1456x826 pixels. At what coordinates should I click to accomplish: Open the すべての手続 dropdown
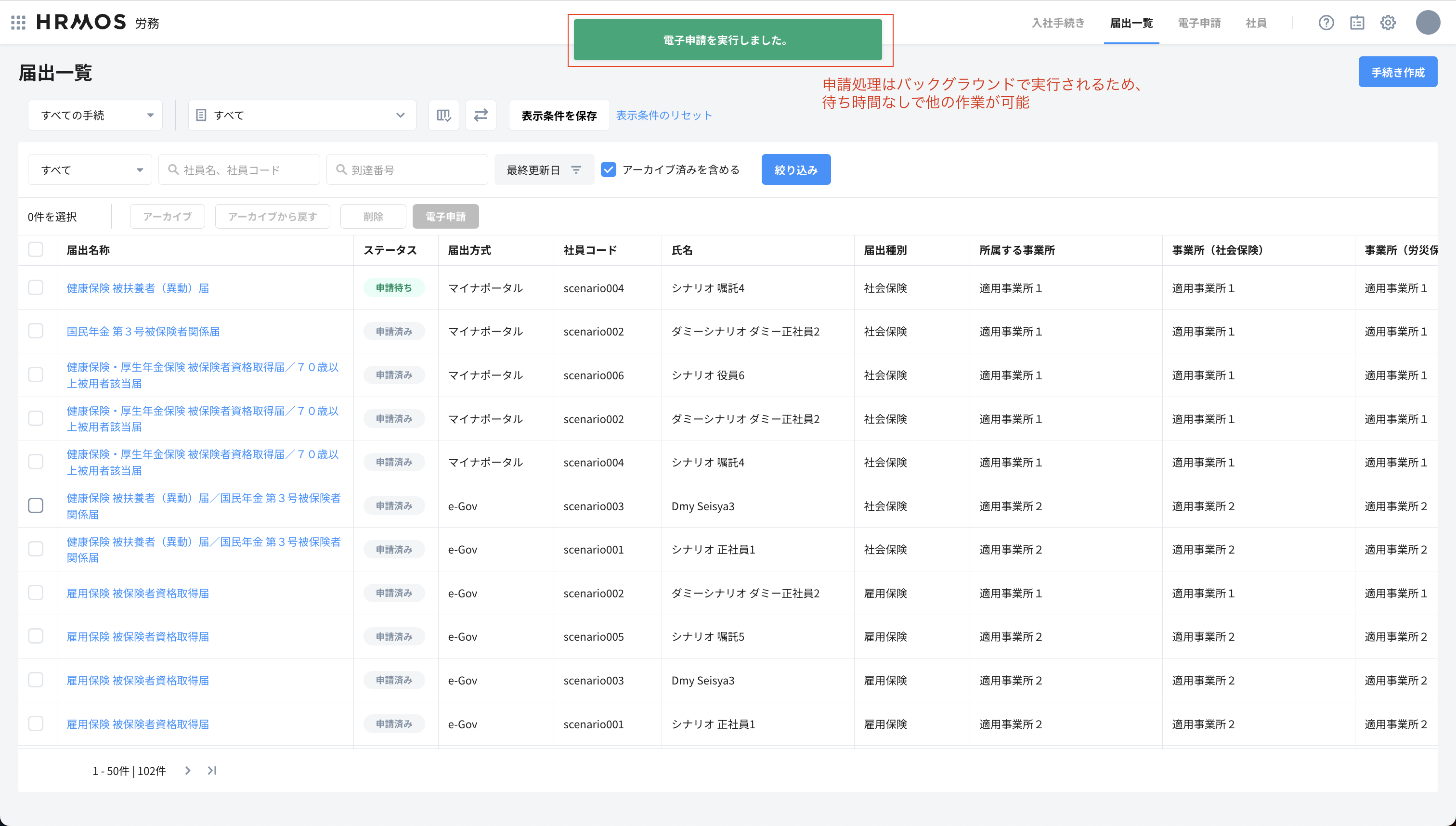coord(95,115)
